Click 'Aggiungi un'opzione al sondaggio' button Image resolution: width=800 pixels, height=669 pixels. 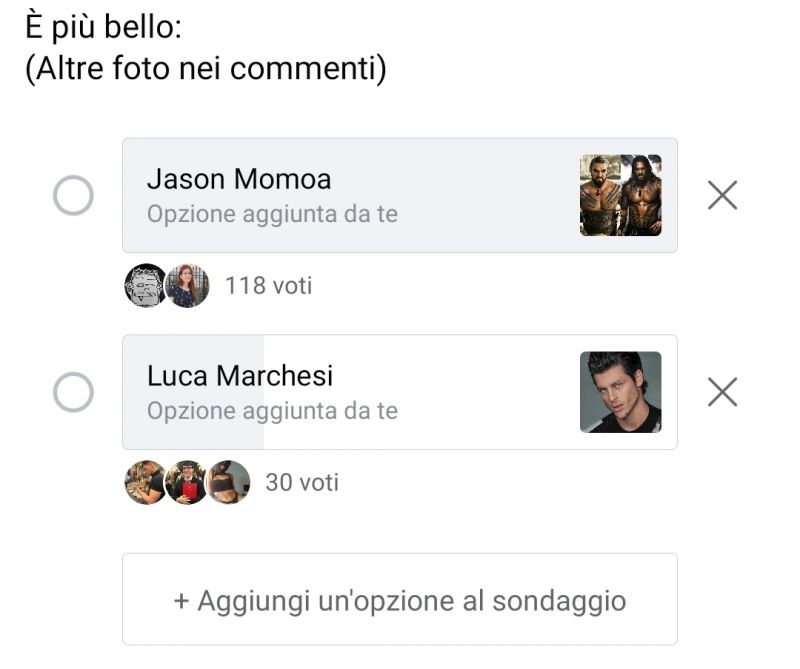click(400, 600)
